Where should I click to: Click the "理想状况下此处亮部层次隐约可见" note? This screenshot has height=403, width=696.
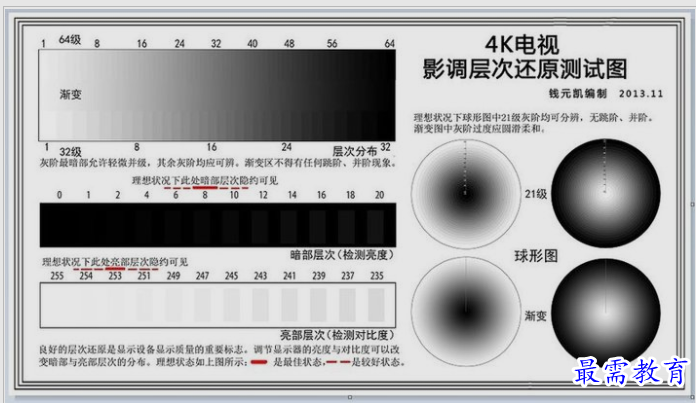point(115,262)
